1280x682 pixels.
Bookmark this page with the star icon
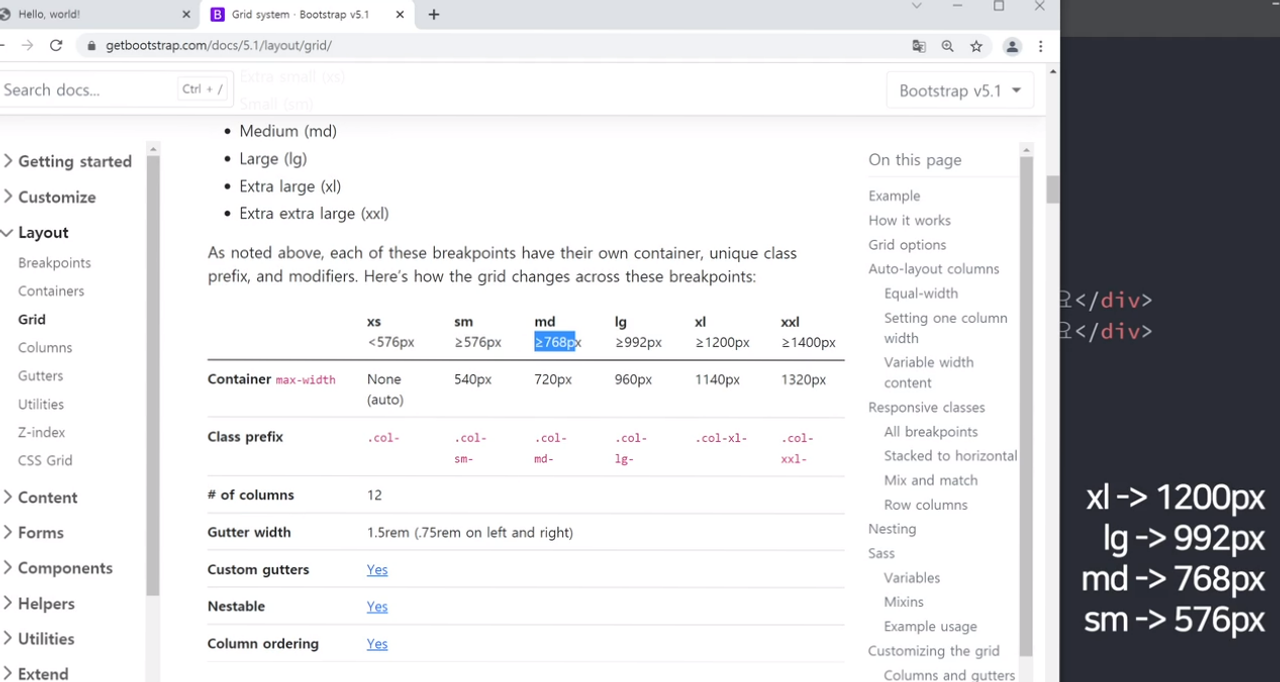tap(977, 46)
